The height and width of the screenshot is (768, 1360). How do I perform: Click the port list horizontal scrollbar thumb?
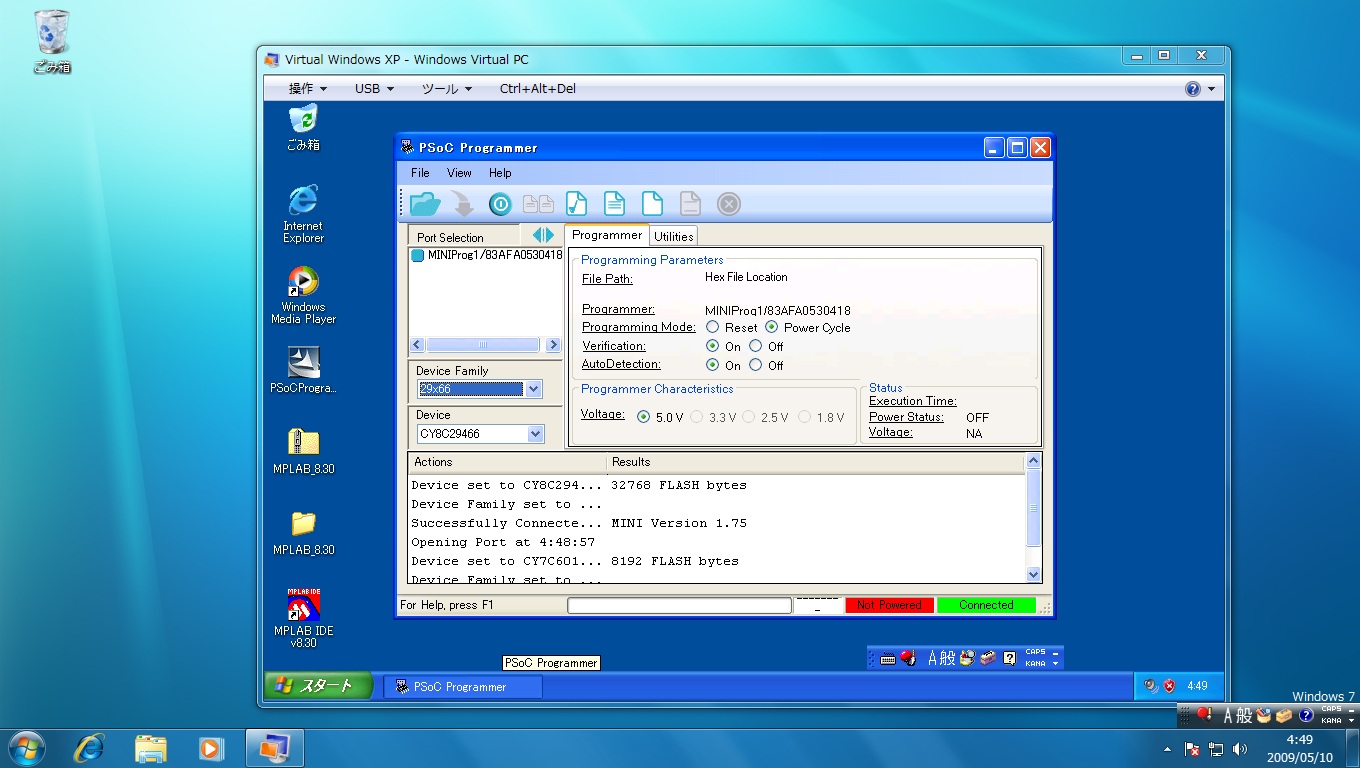(x=482, y=344)
